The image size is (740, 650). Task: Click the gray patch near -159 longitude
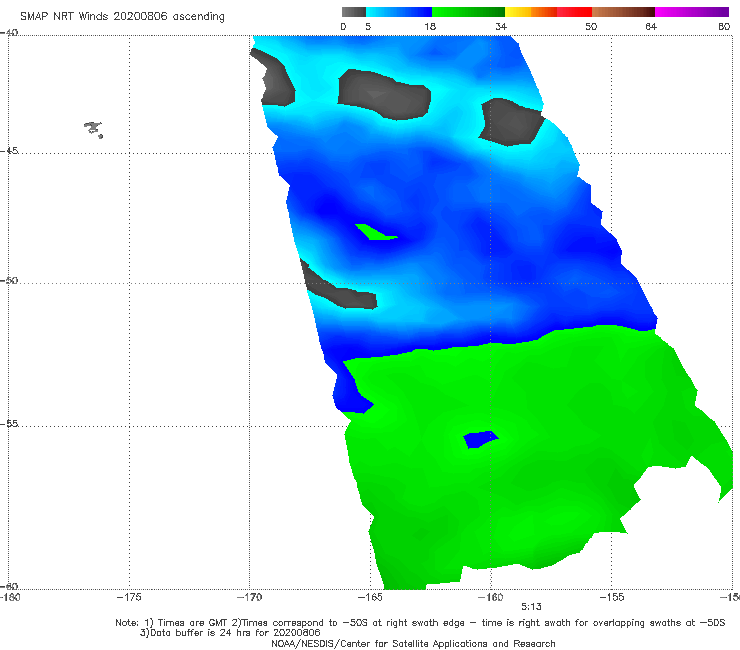point(512,122)
